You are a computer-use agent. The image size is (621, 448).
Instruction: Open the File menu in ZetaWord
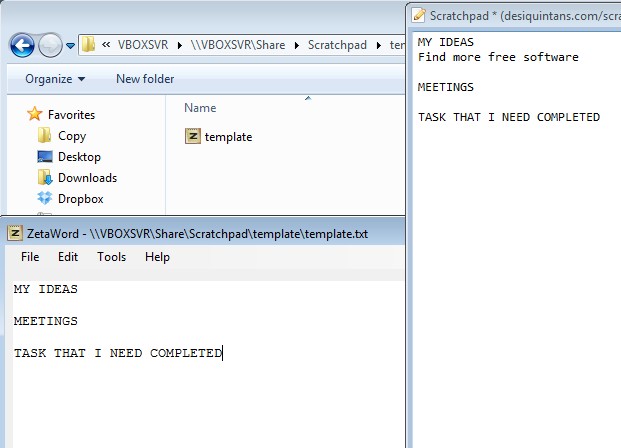[30, 257]
